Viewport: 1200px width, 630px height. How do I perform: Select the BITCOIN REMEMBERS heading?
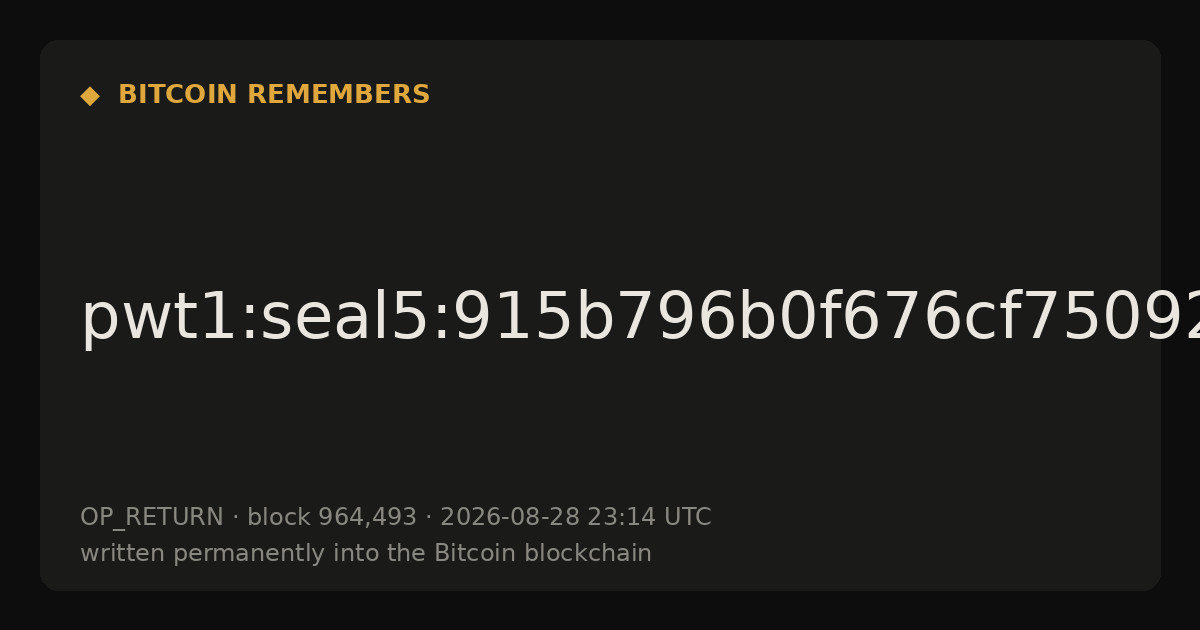click(274, 95)
